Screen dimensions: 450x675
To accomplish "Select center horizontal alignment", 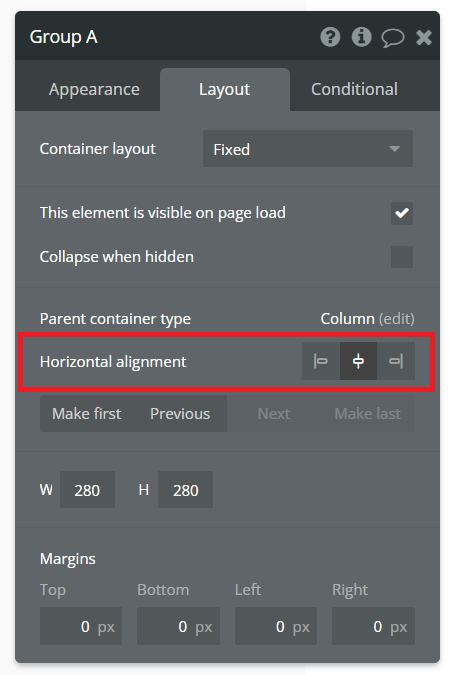I will click(x=358, y=361).
